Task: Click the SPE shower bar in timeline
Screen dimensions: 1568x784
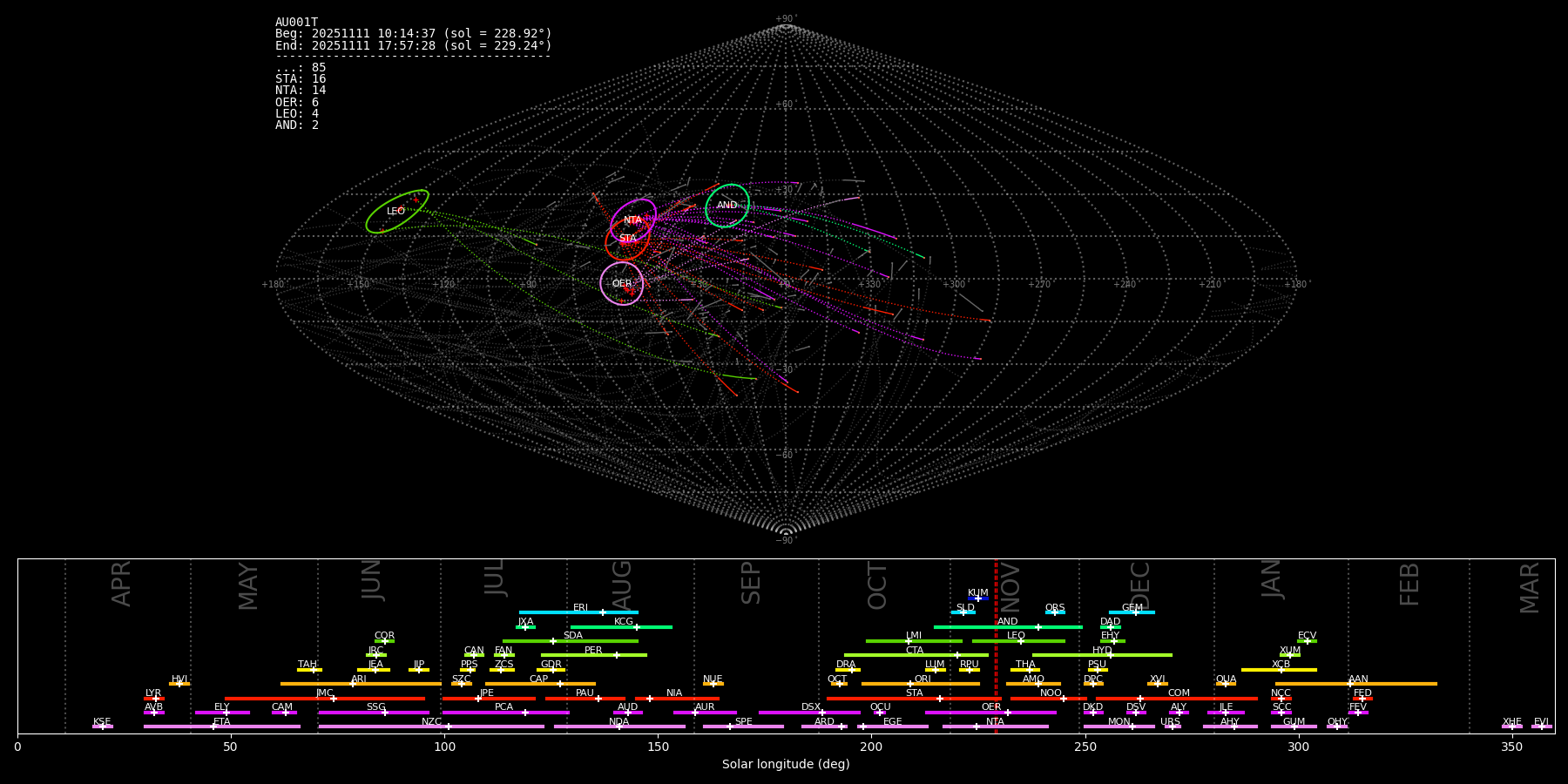Action: click(x=743, y=727)
